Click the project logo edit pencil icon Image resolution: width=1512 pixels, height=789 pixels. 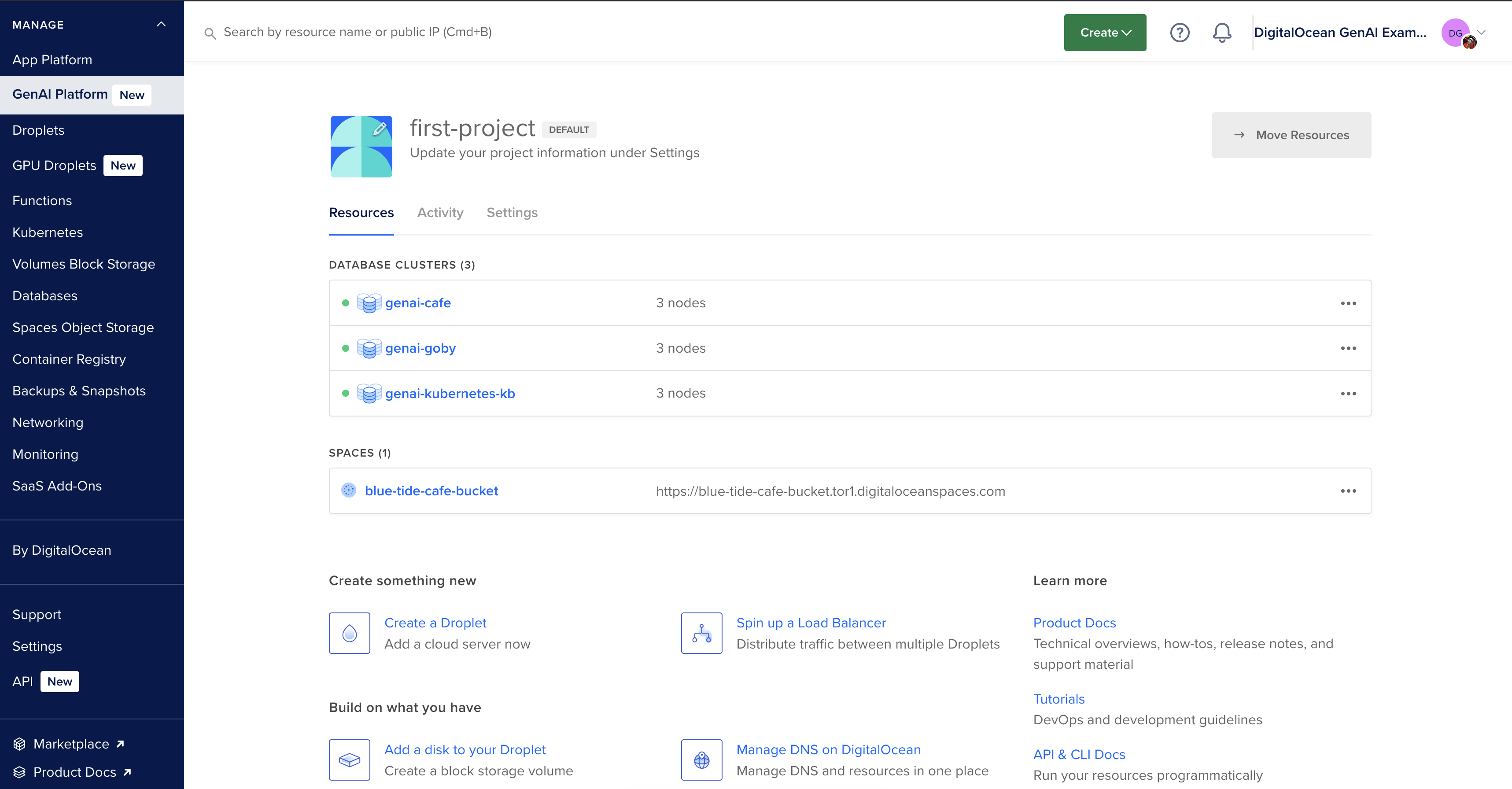pos(380,129)
